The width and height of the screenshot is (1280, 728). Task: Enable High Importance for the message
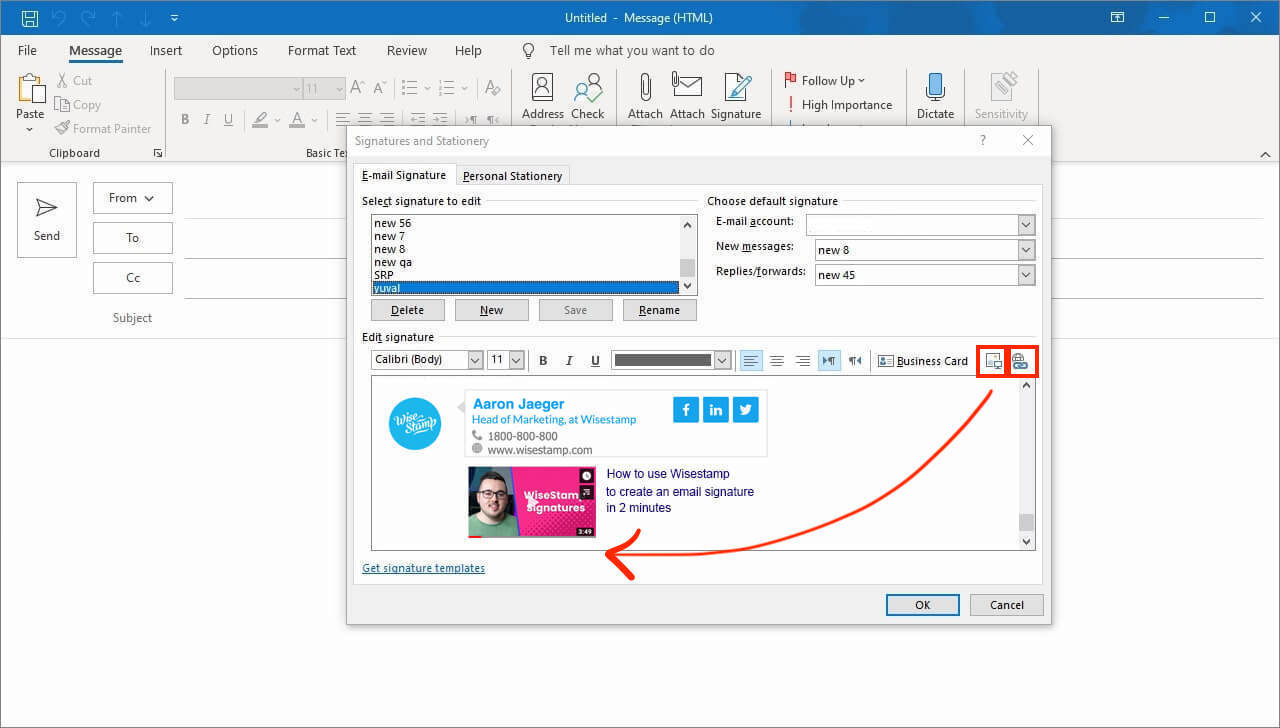(x=843, y=104)
